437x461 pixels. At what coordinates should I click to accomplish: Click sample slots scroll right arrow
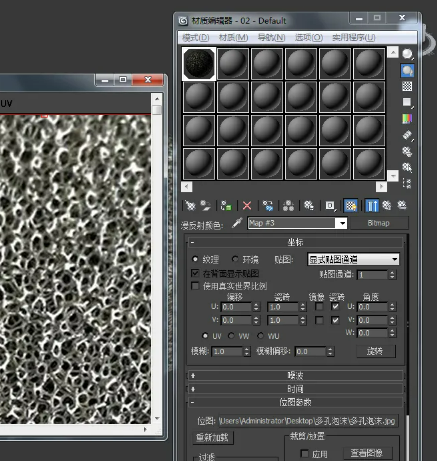(x=381, y=186)
